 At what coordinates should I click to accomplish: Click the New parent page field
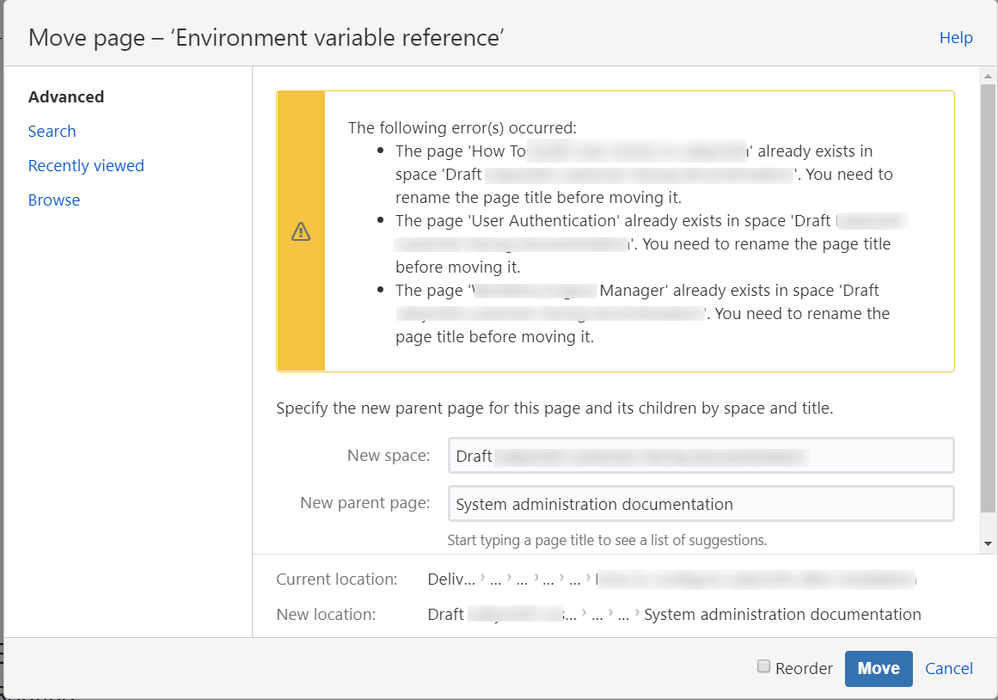point(701,503)
